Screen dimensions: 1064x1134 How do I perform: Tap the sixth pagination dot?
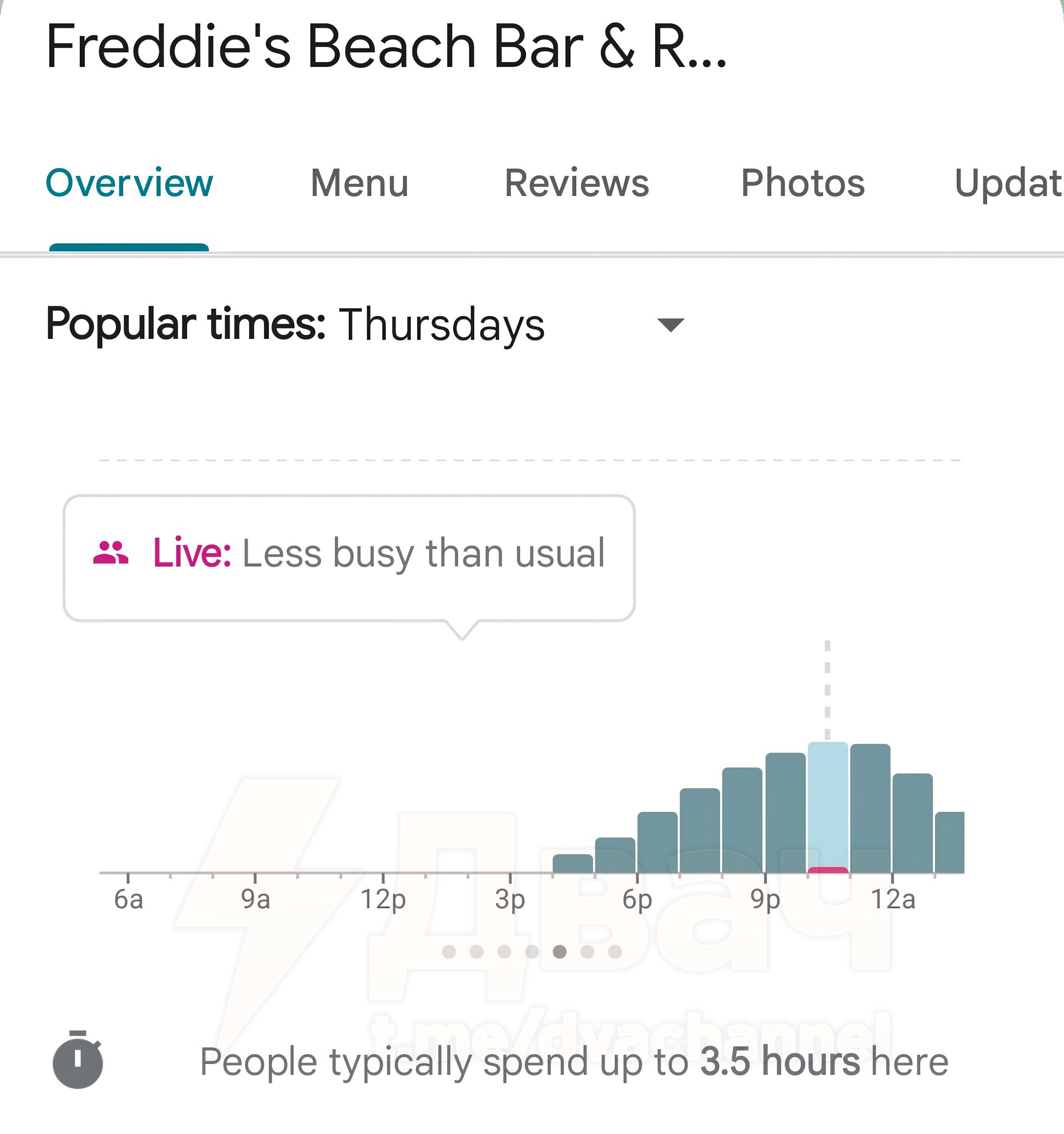588,951
